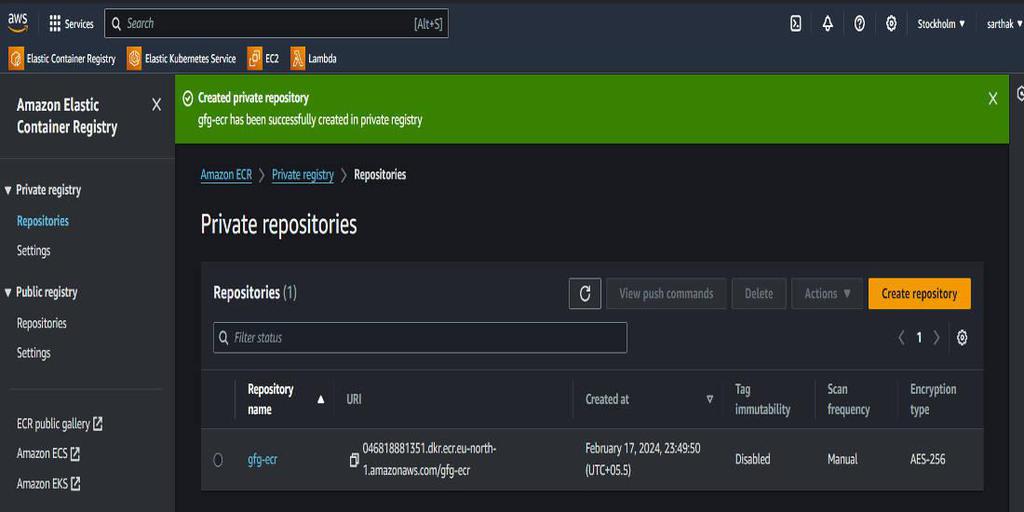Select Repositories under Public registry
This screenshot has width=1024, height=512.
click(41, 323)
